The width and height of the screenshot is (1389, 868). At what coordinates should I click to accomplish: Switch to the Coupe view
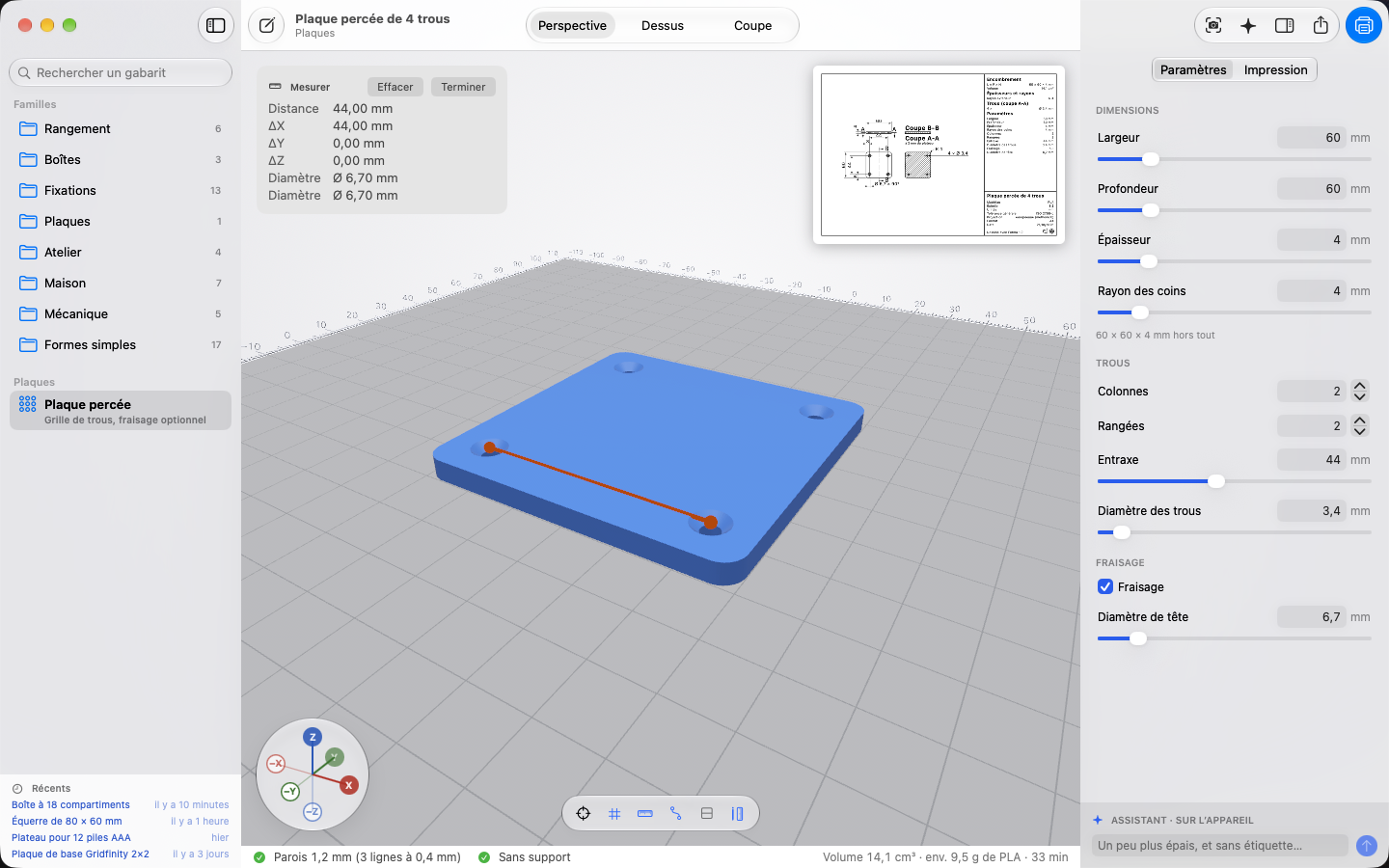(752, 26)
